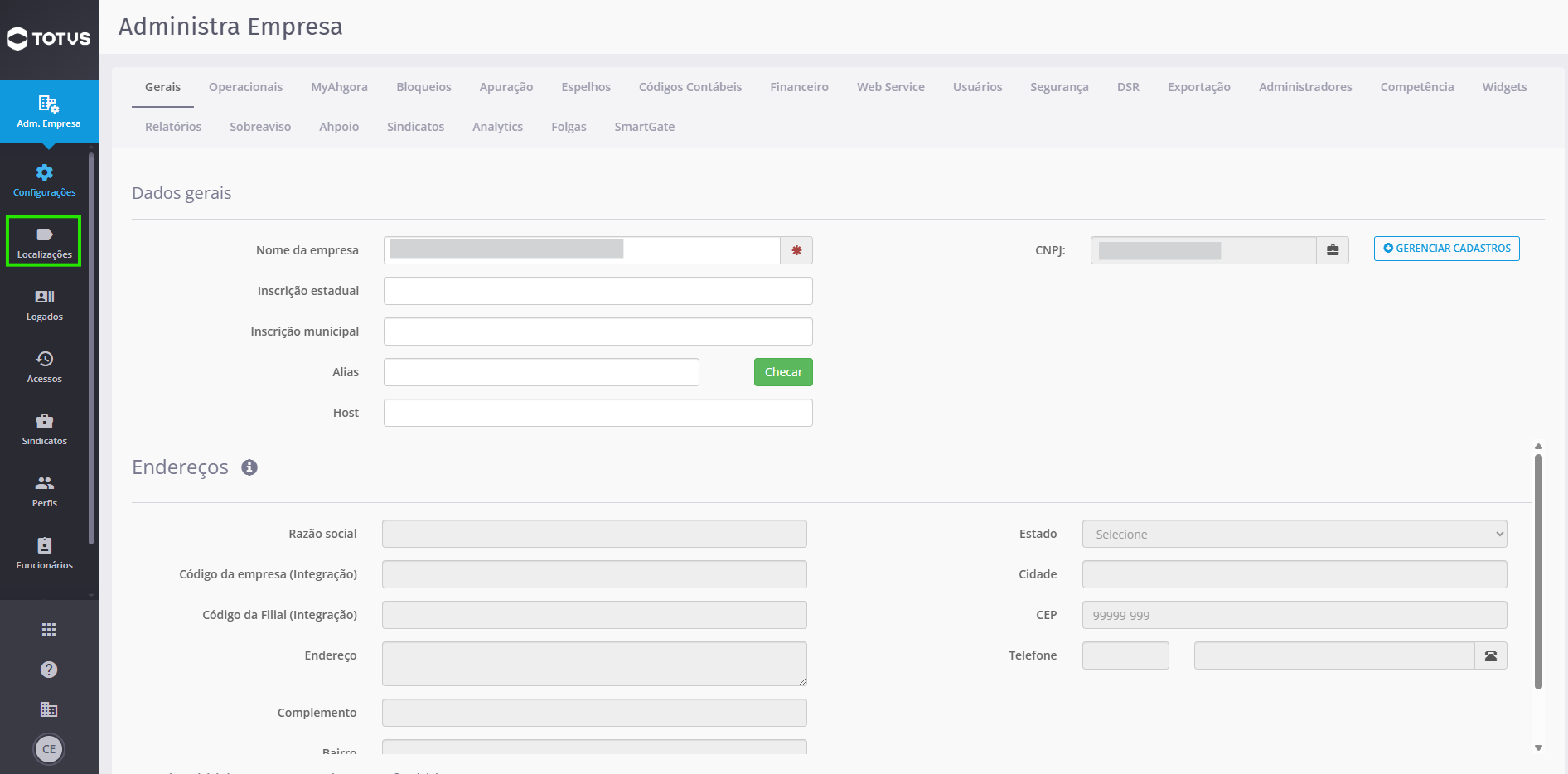Click the Cidade field
Screen dimensions: 1568x774
click(x=1295, y=574)
